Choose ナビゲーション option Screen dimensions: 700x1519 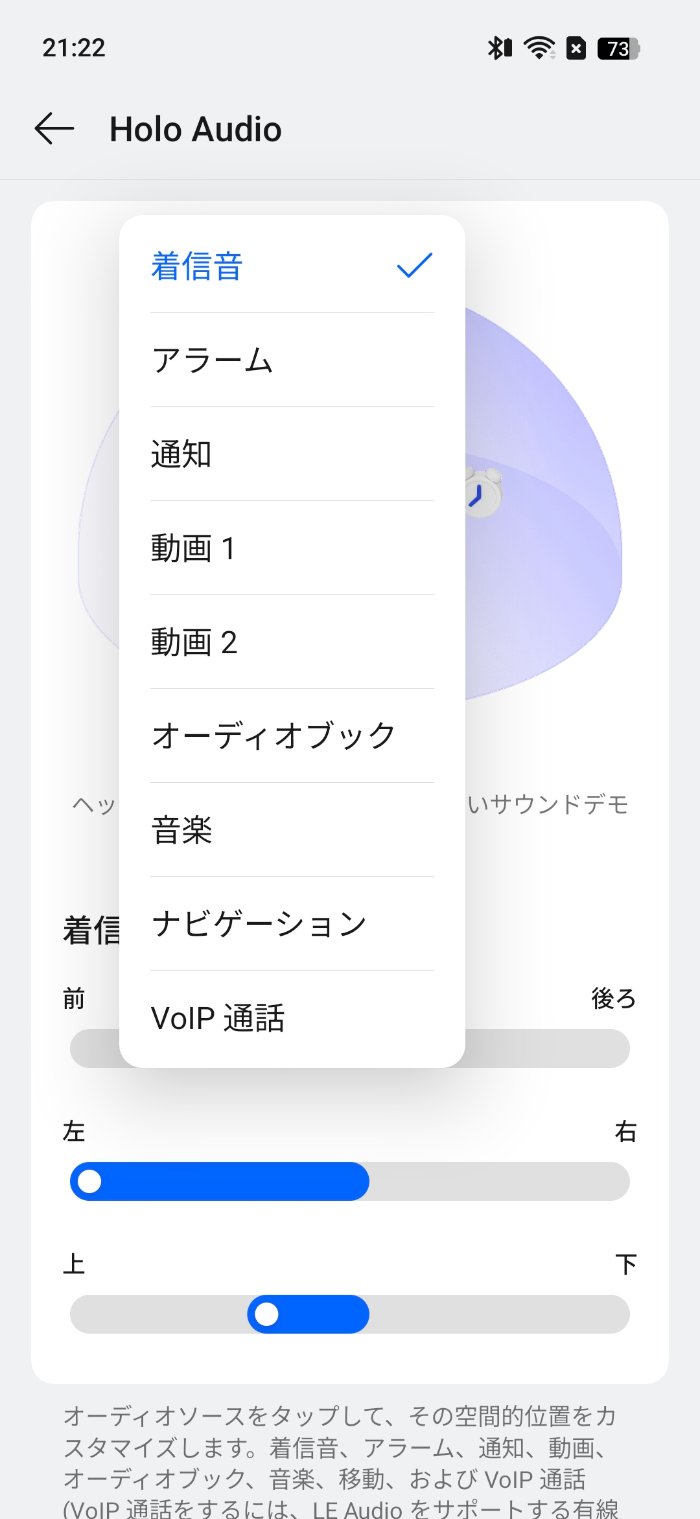(x=292, y=924)
